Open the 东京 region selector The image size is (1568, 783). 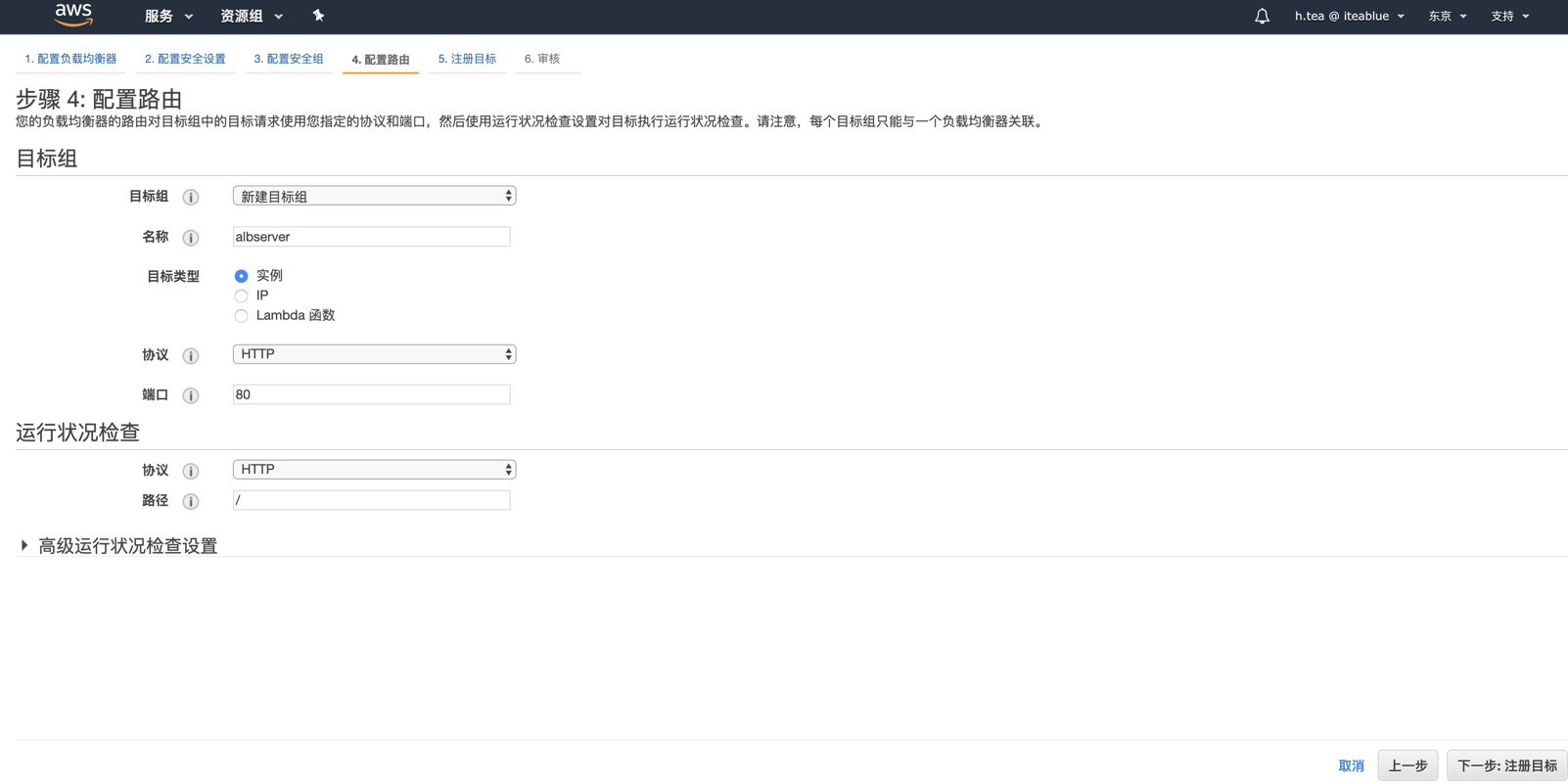tap(1447, 16)
